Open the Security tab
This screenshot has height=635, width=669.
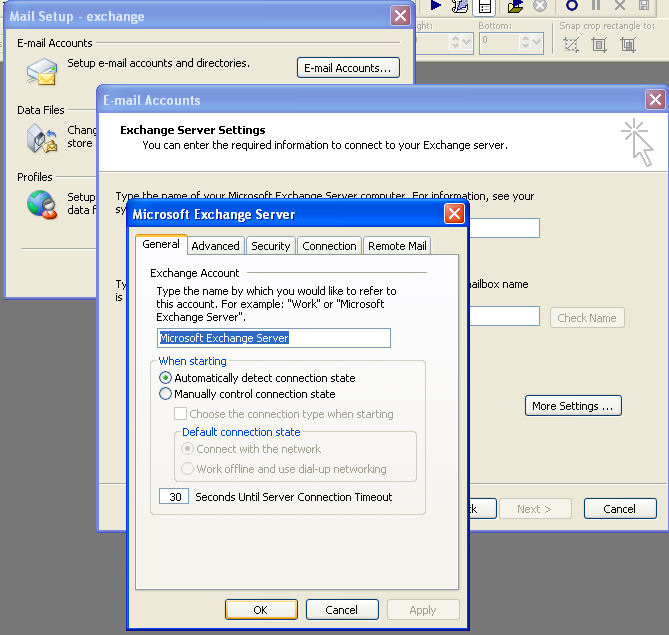click(271, 246)
